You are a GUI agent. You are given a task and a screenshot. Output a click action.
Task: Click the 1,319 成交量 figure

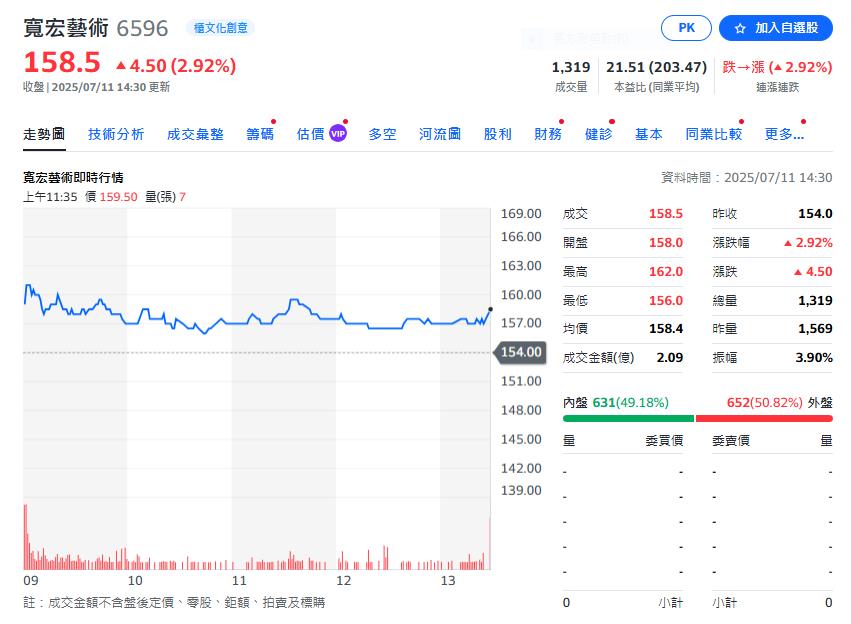[x=571, y=67]
